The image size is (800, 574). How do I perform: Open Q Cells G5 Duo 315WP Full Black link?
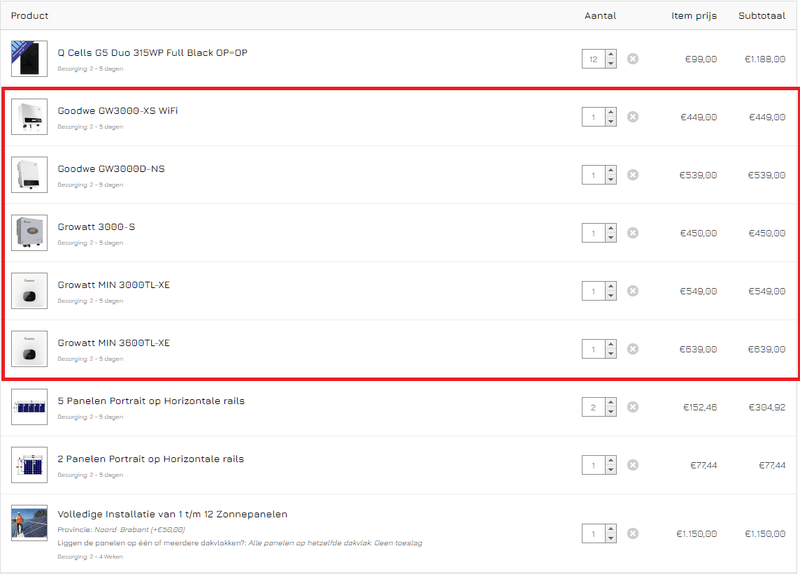153,53
